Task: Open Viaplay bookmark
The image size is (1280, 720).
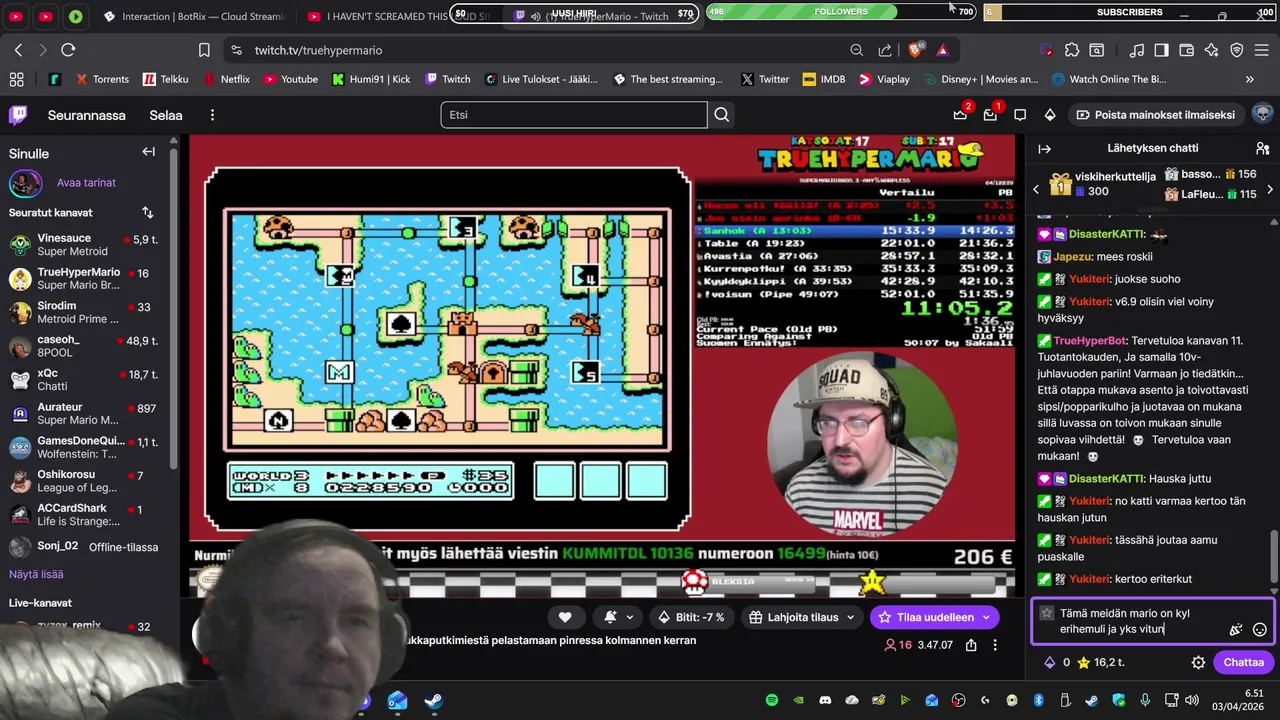Action: [884, 79]
